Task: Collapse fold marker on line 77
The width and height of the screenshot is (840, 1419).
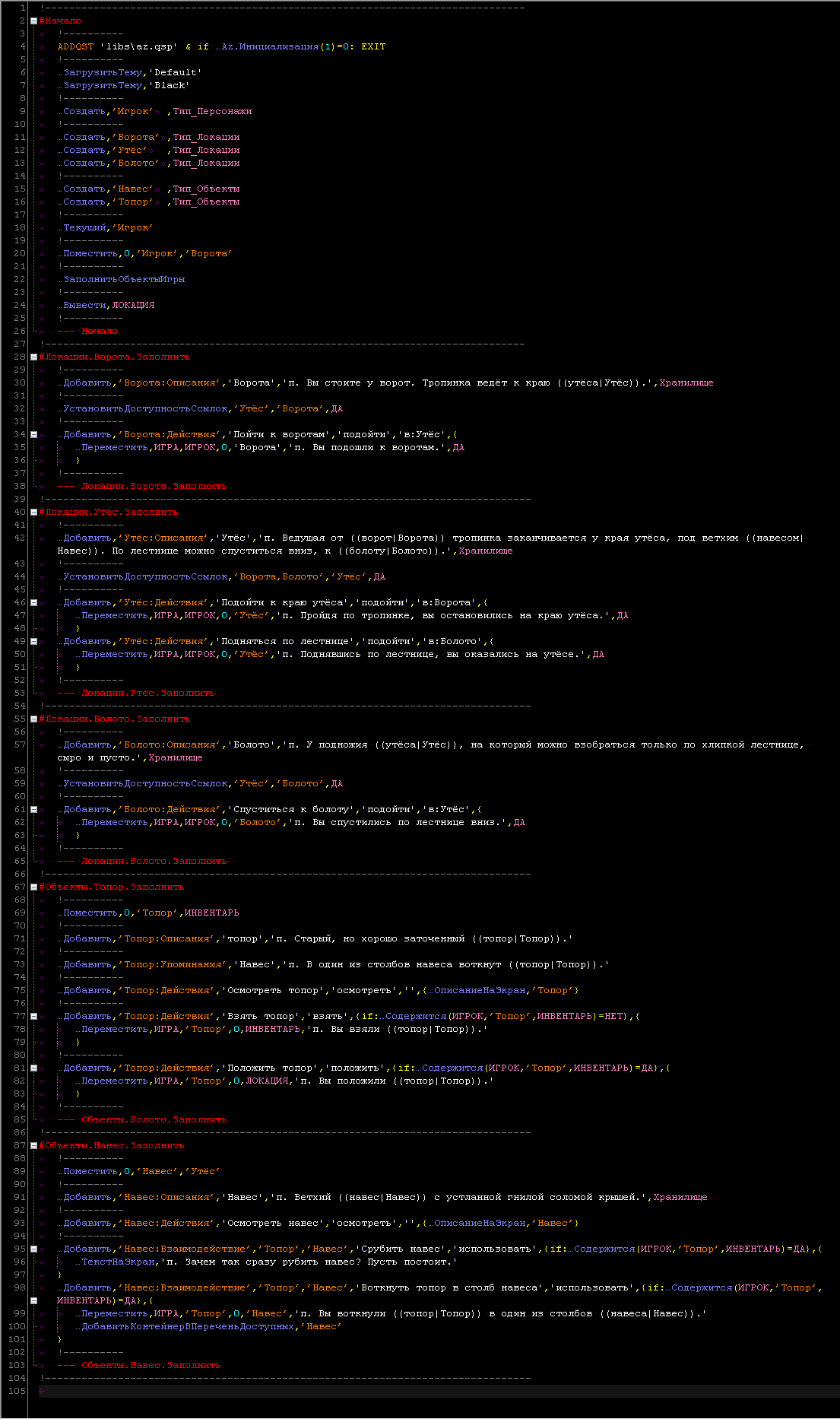Action: tap(33, 1016)
